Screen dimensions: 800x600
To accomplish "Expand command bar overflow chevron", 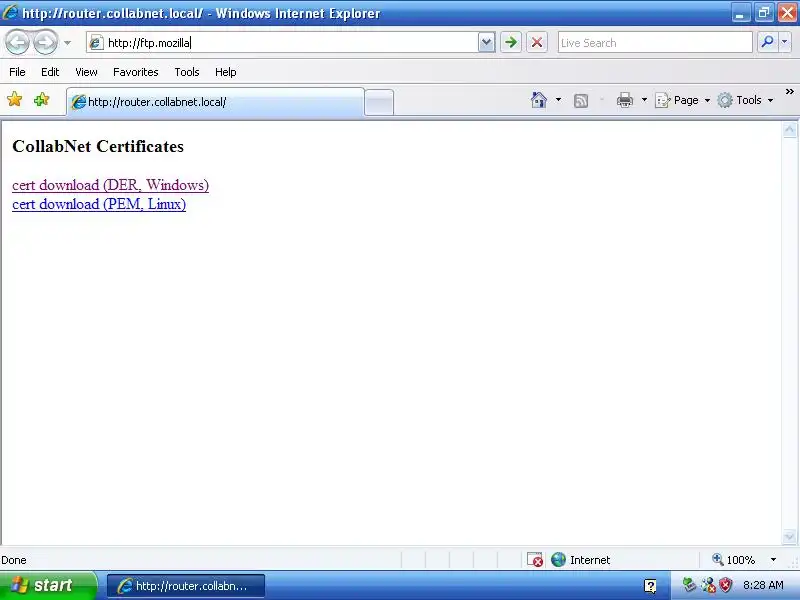I will pos(790,92).
